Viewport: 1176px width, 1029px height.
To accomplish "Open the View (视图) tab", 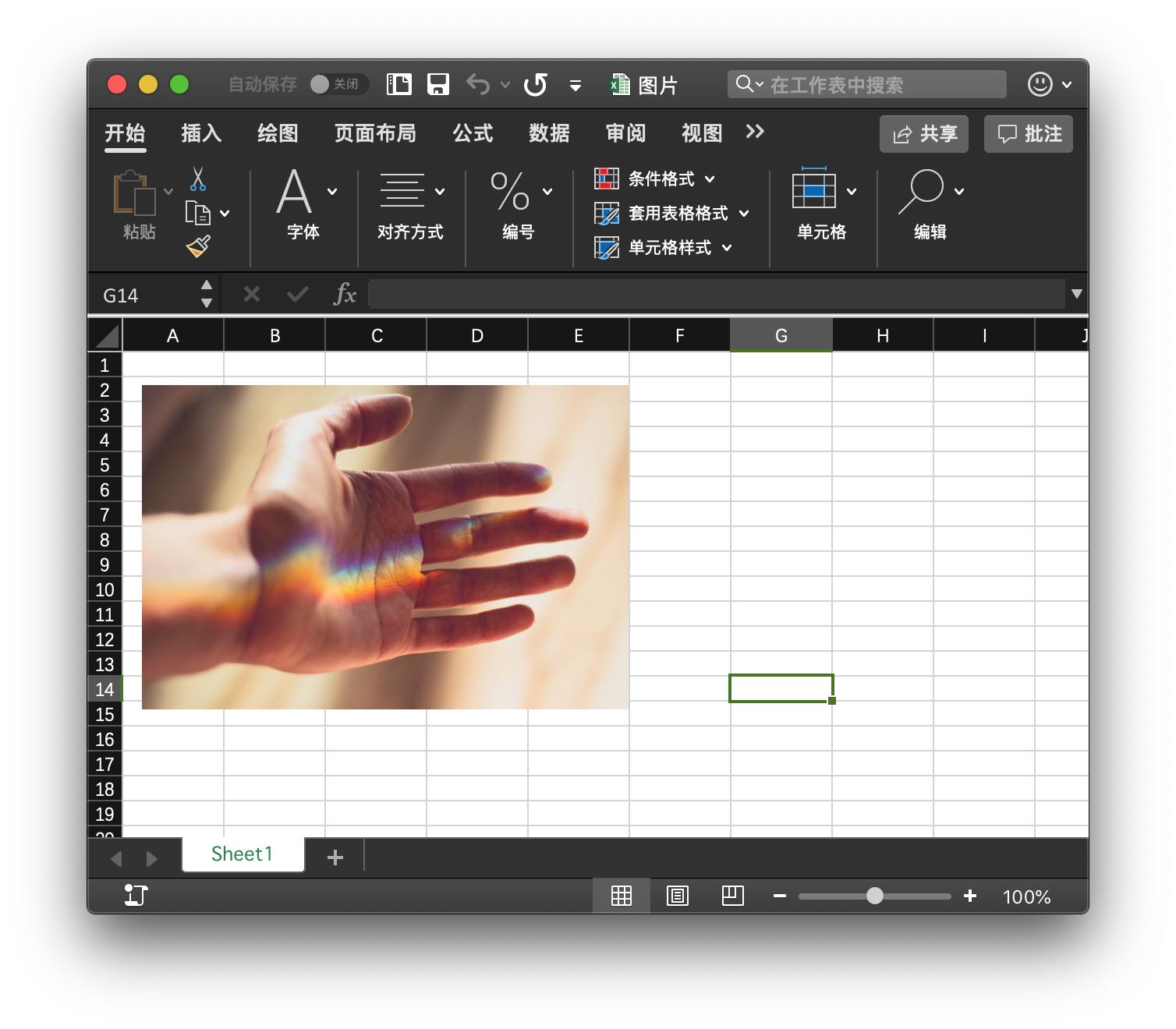I will click(x=702, y=133).
